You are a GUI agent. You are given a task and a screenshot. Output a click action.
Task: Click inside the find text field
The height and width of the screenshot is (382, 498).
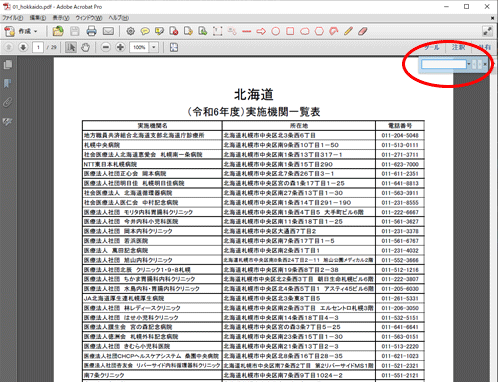[444, 64]
